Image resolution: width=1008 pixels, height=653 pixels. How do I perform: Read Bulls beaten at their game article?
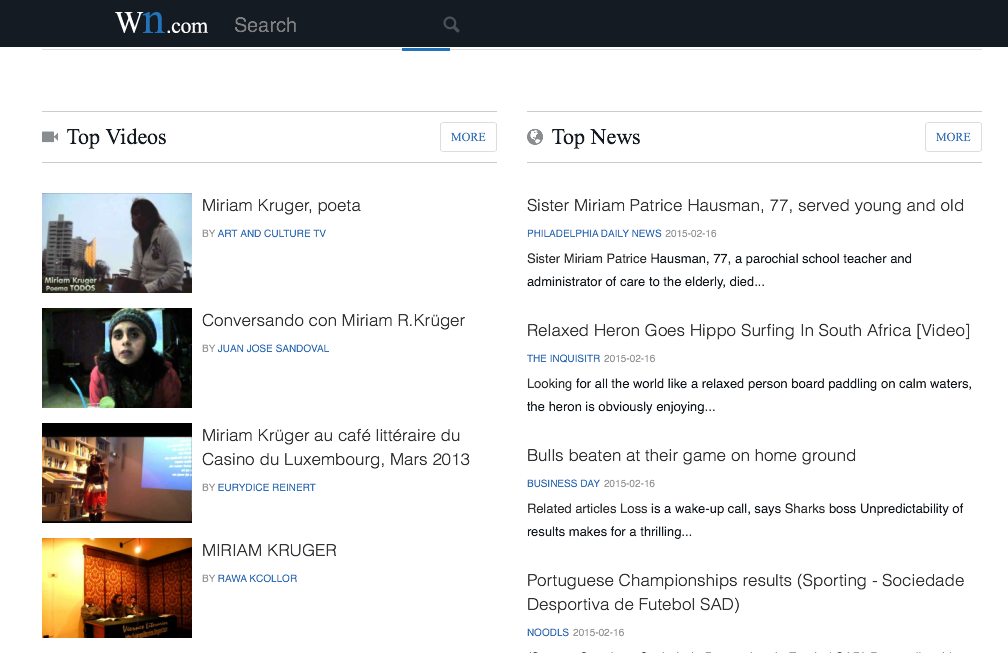tap(691, 456)
